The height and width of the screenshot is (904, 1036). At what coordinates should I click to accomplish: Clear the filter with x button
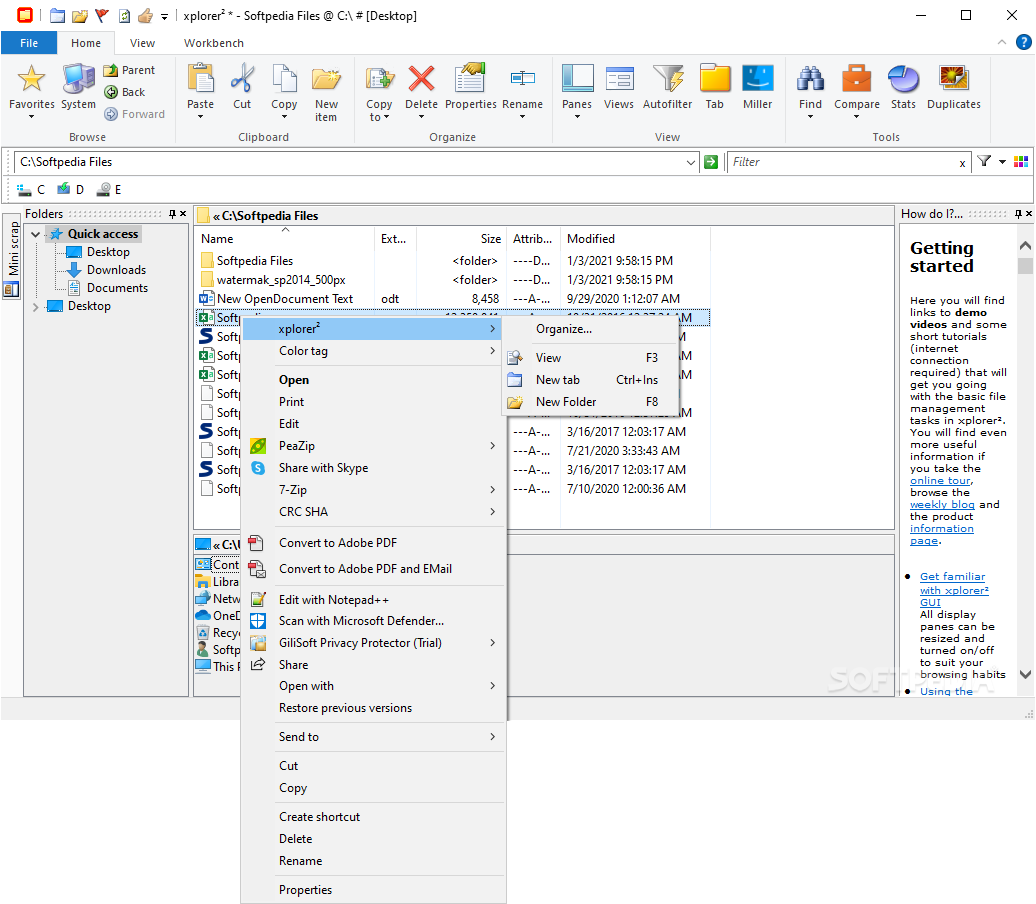(962, 163)
